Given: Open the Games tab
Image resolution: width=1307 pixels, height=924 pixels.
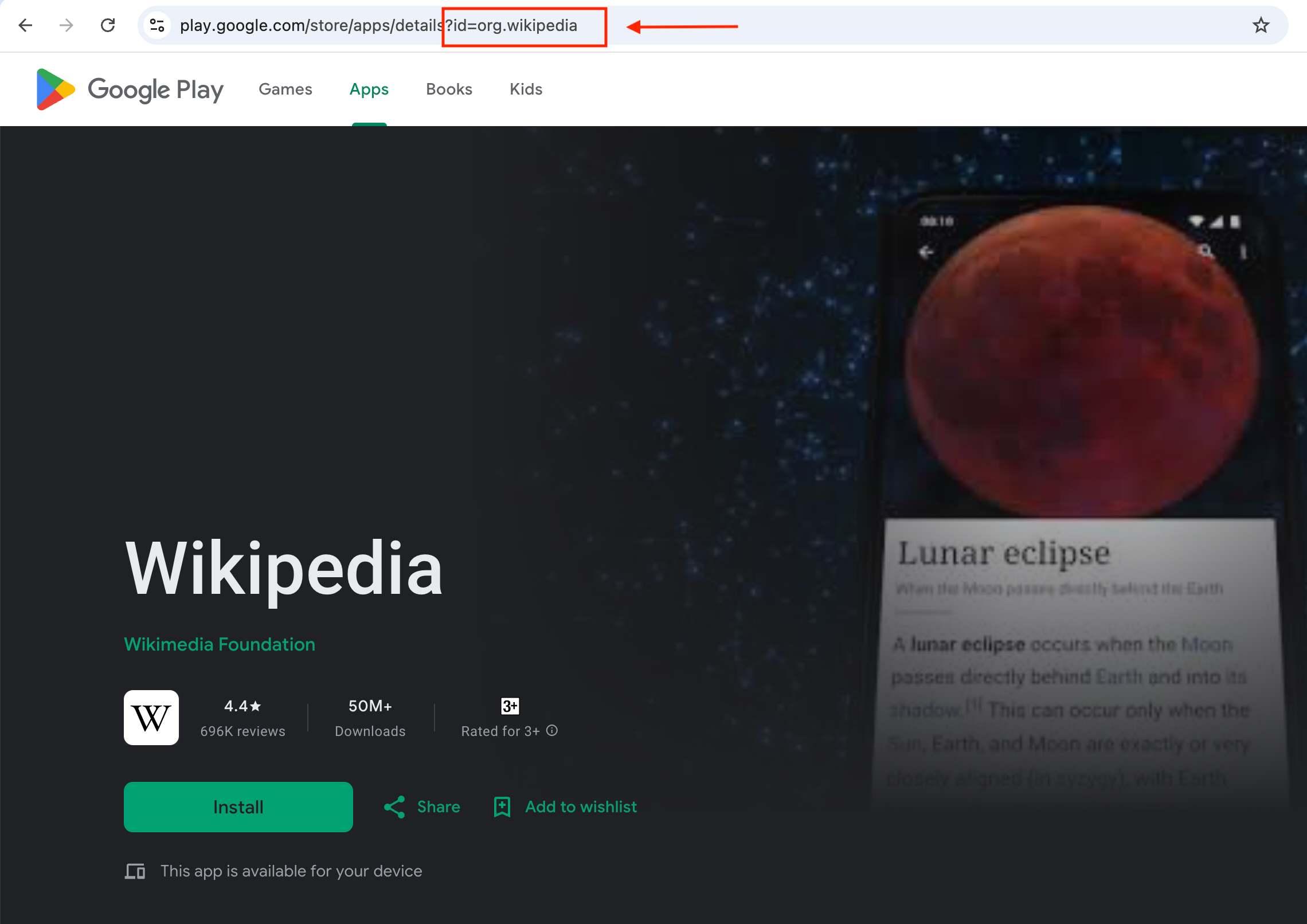Looking at the screenshot, I should [x=285, y=89].
